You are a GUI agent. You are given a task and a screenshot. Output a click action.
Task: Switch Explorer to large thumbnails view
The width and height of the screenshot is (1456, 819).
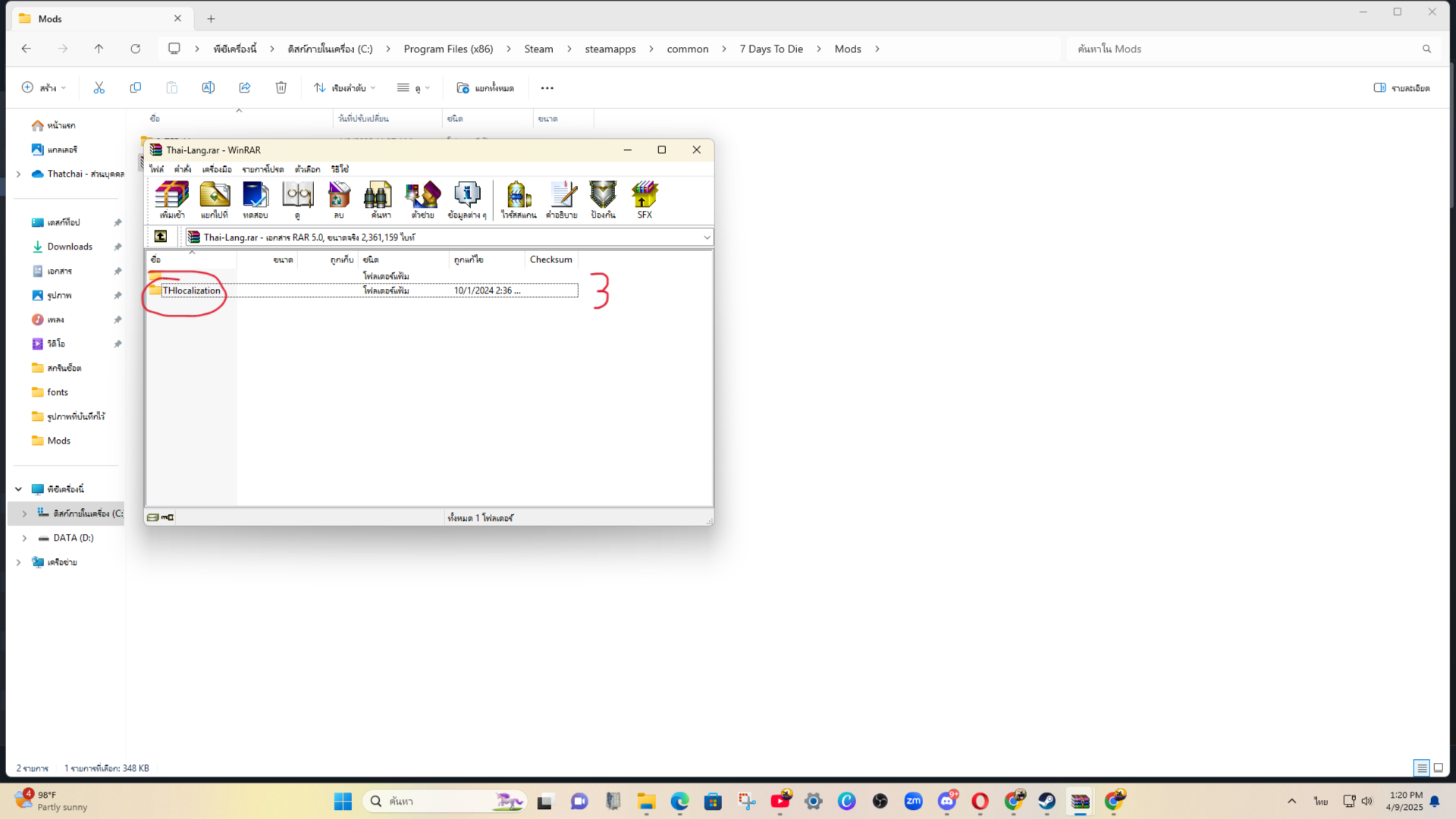tap(1439, 767)
